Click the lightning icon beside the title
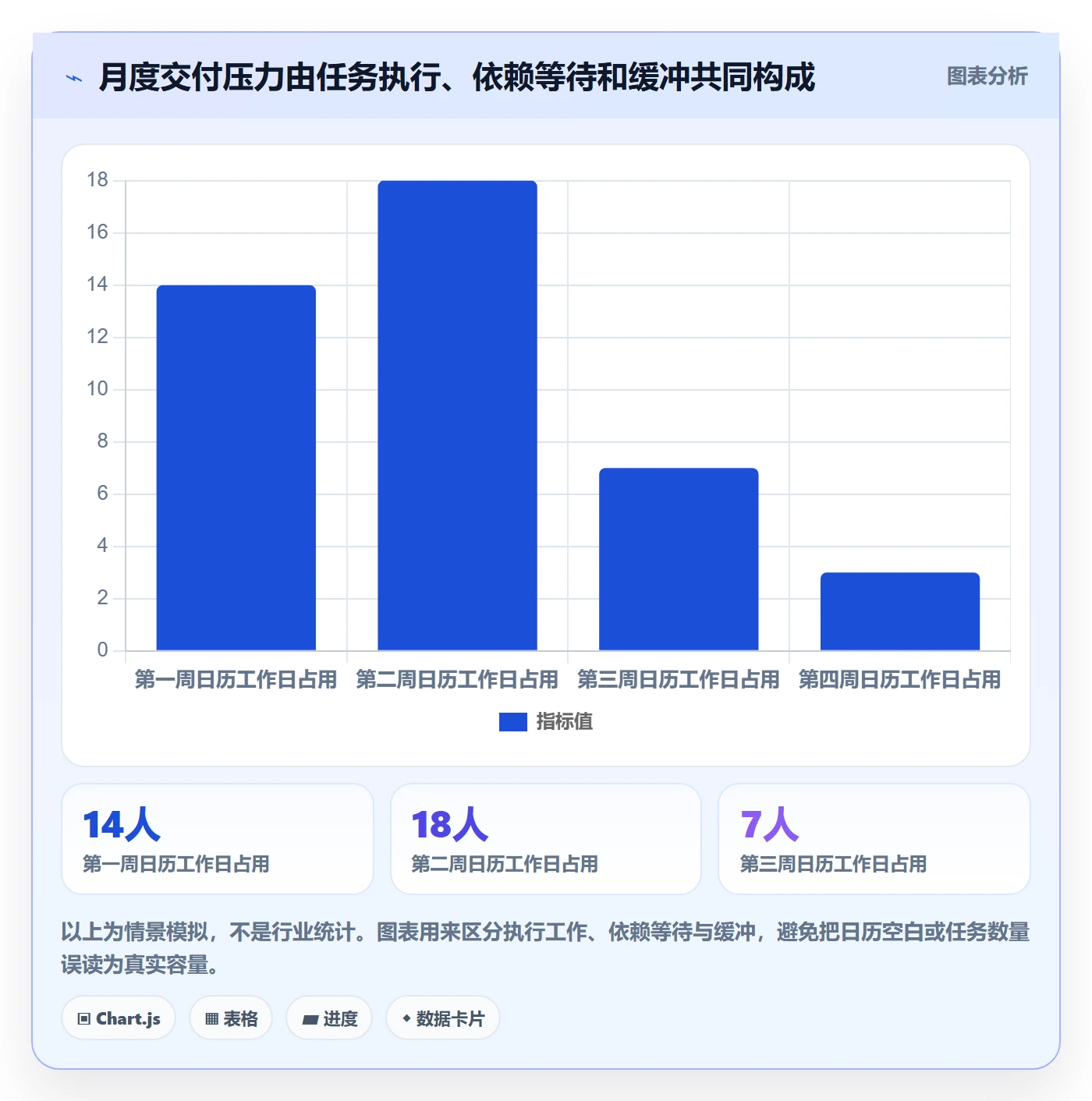 click(74, 78)
